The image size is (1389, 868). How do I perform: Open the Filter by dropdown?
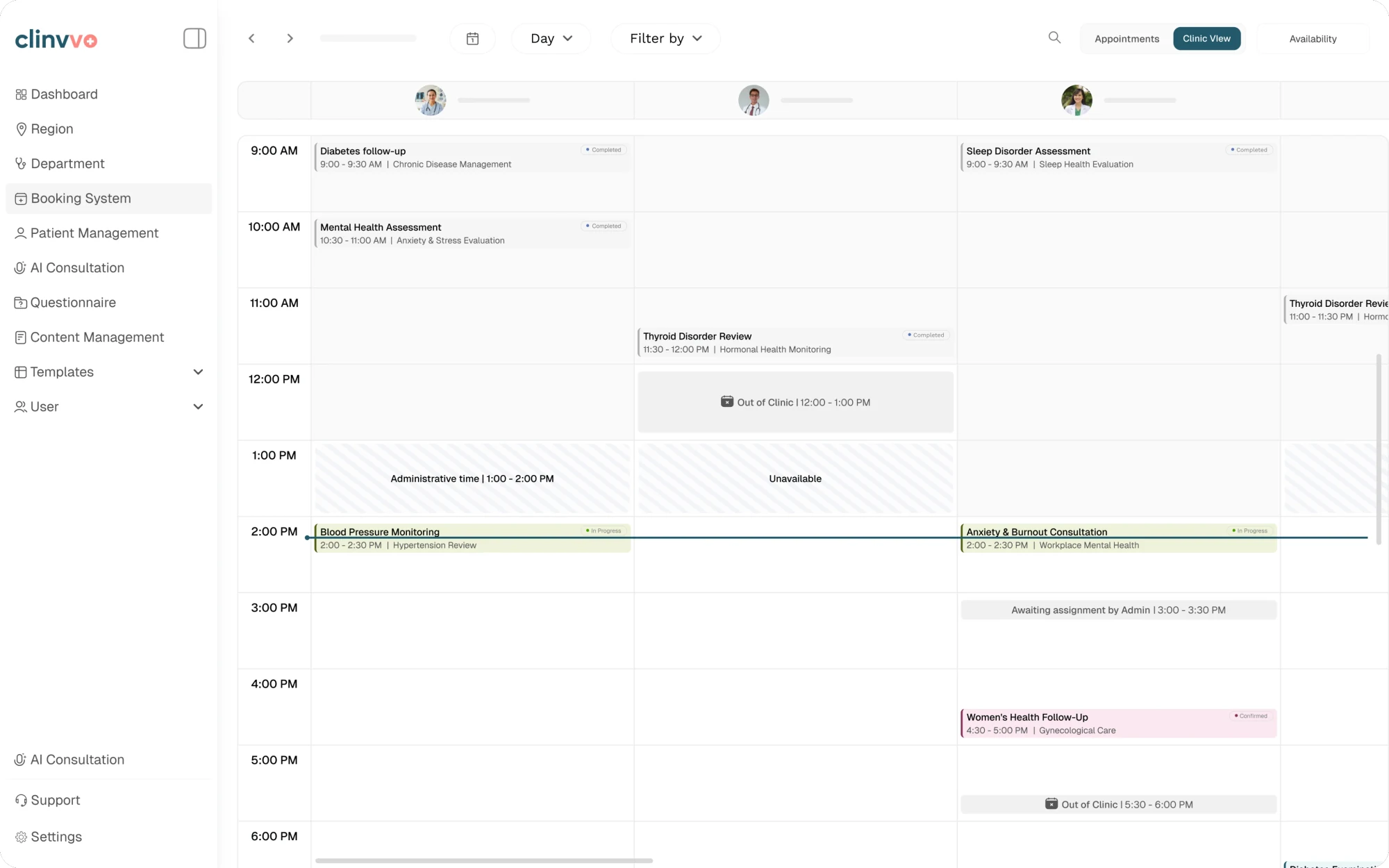(x=665, y=38)
